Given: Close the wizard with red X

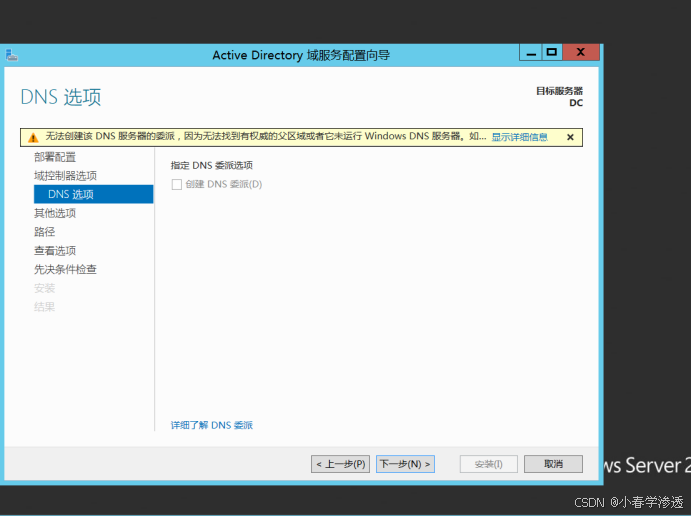Looking at the screenshot, I should (x=581, y=53).
